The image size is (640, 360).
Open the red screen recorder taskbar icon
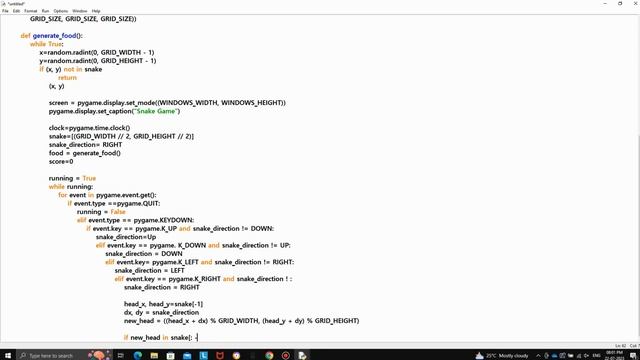pos(285,356)
